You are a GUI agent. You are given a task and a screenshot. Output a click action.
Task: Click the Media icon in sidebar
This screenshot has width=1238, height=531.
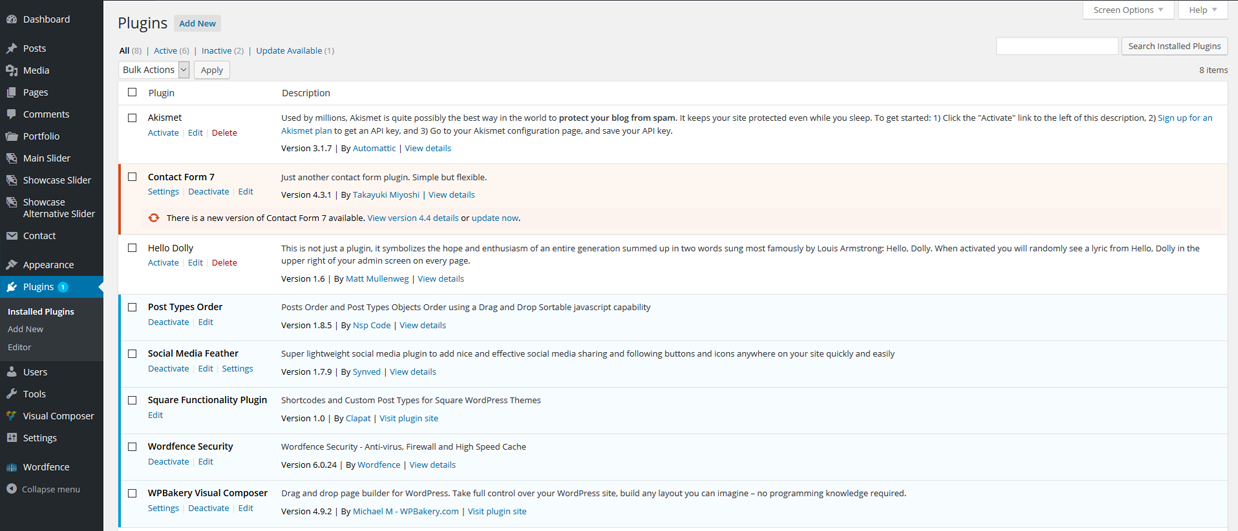[x=12, y=70]
